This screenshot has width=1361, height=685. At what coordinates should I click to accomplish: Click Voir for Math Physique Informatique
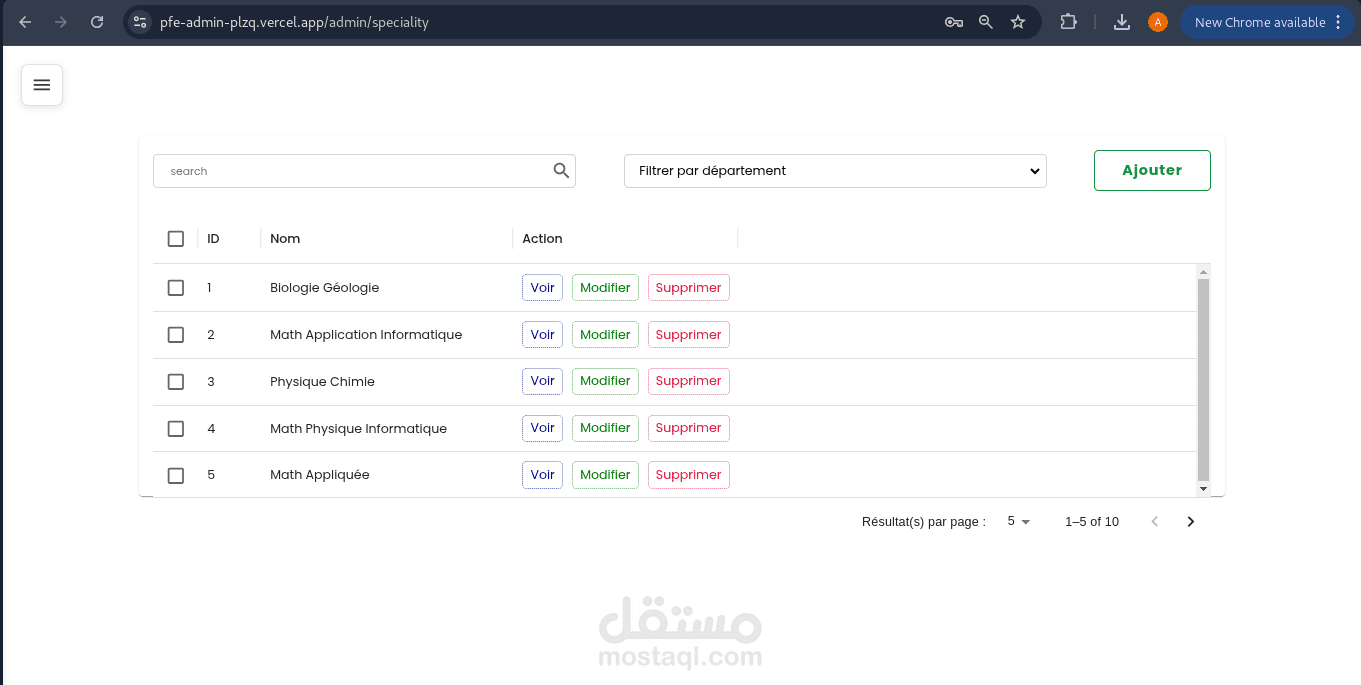click(542, 428)
